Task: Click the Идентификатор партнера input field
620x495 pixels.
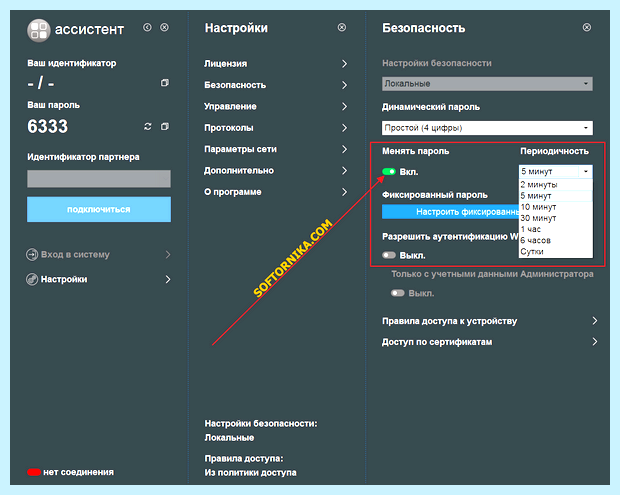Action: (x=99, y=179)
